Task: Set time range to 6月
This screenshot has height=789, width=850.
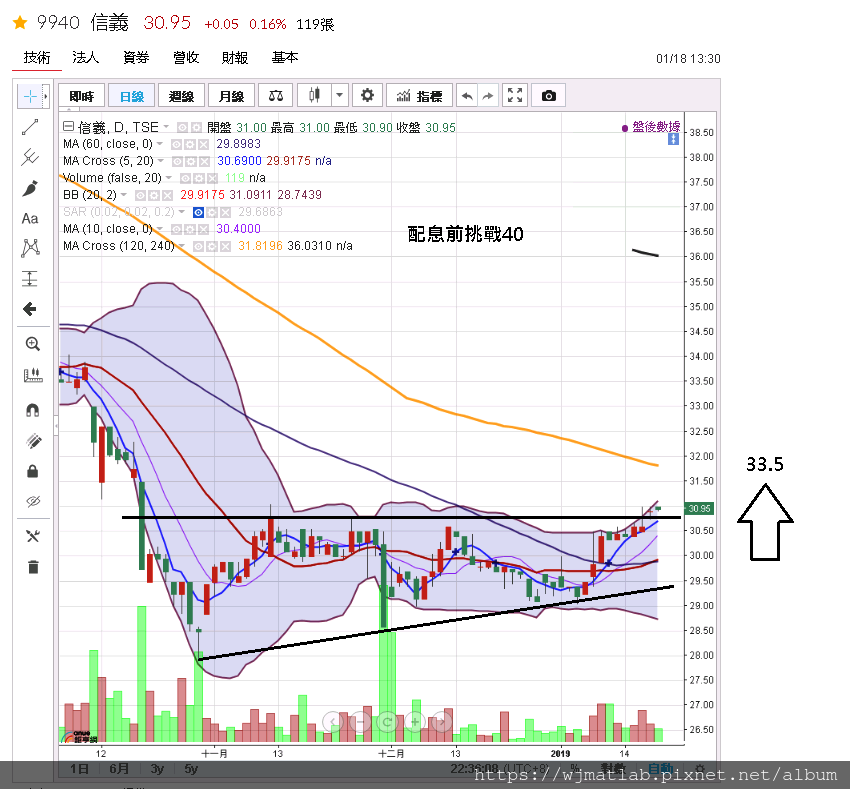Action: pos(119,768)
